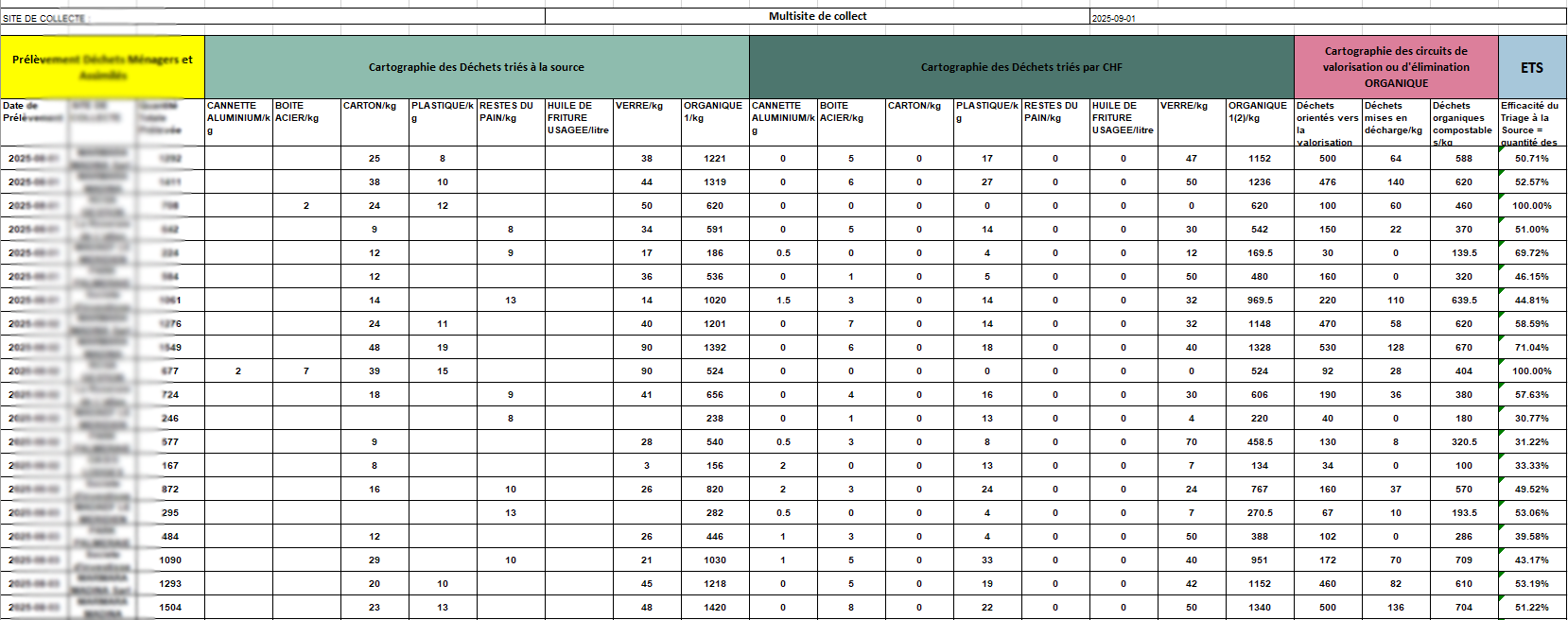1568x620 pixels.
Task: Select the 2025-09-01 date cell at top
Action: coord(1113,18)
